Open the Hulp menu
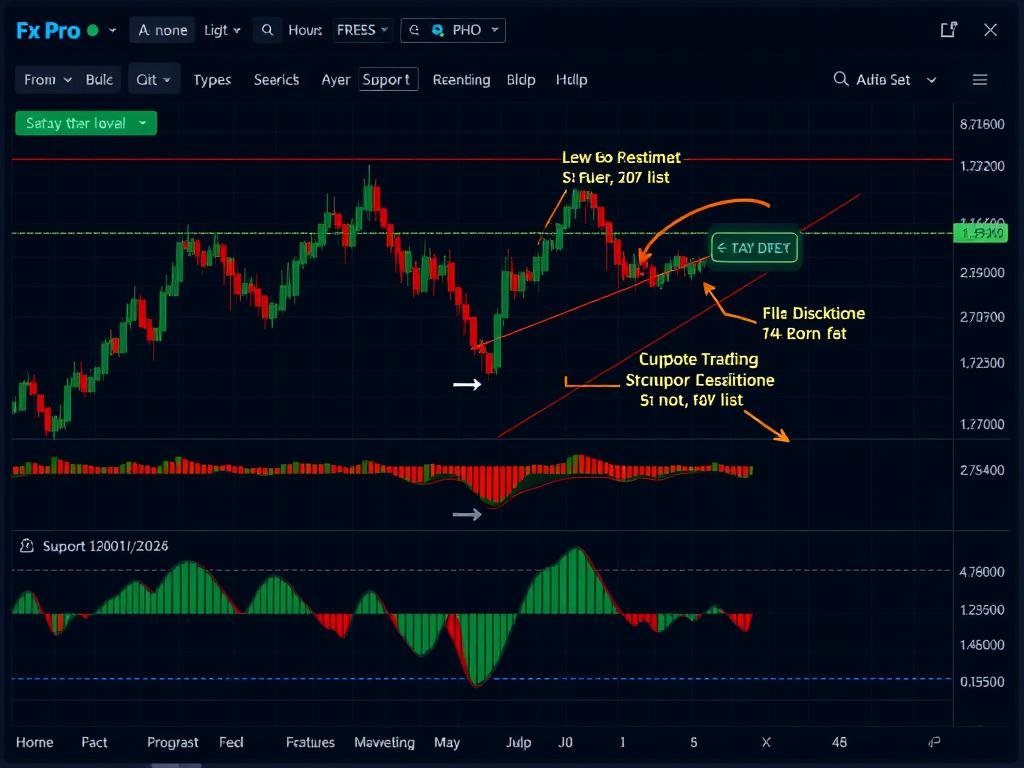This screenshot has height=768, width=1024. [x=571, y=79]
